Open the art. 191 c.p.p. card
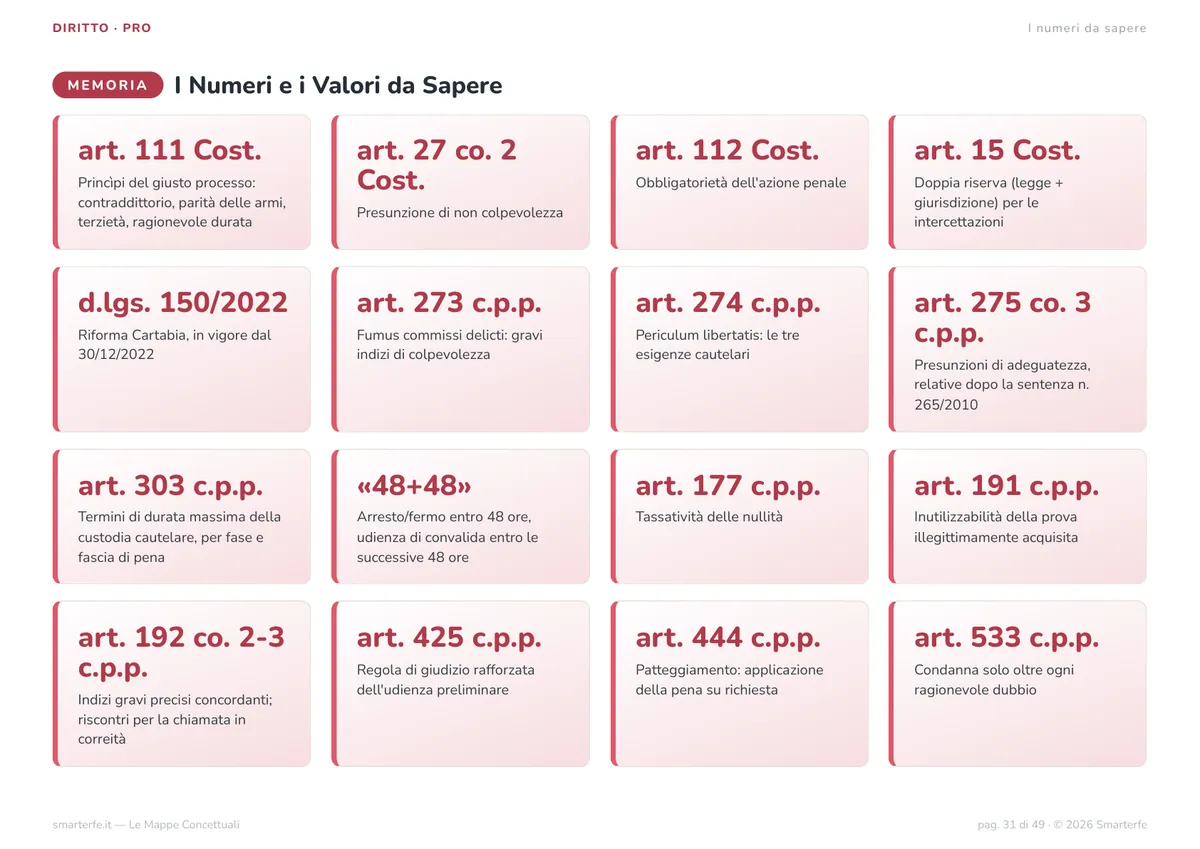The width and height of the screenshot is (1200, 849). pos(1018,517)
